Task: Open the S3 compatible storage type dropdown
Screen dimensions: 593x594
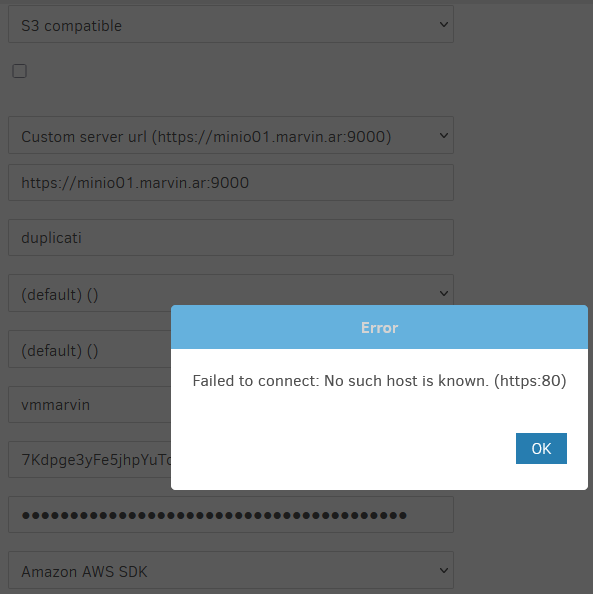Action: point(231,24)
